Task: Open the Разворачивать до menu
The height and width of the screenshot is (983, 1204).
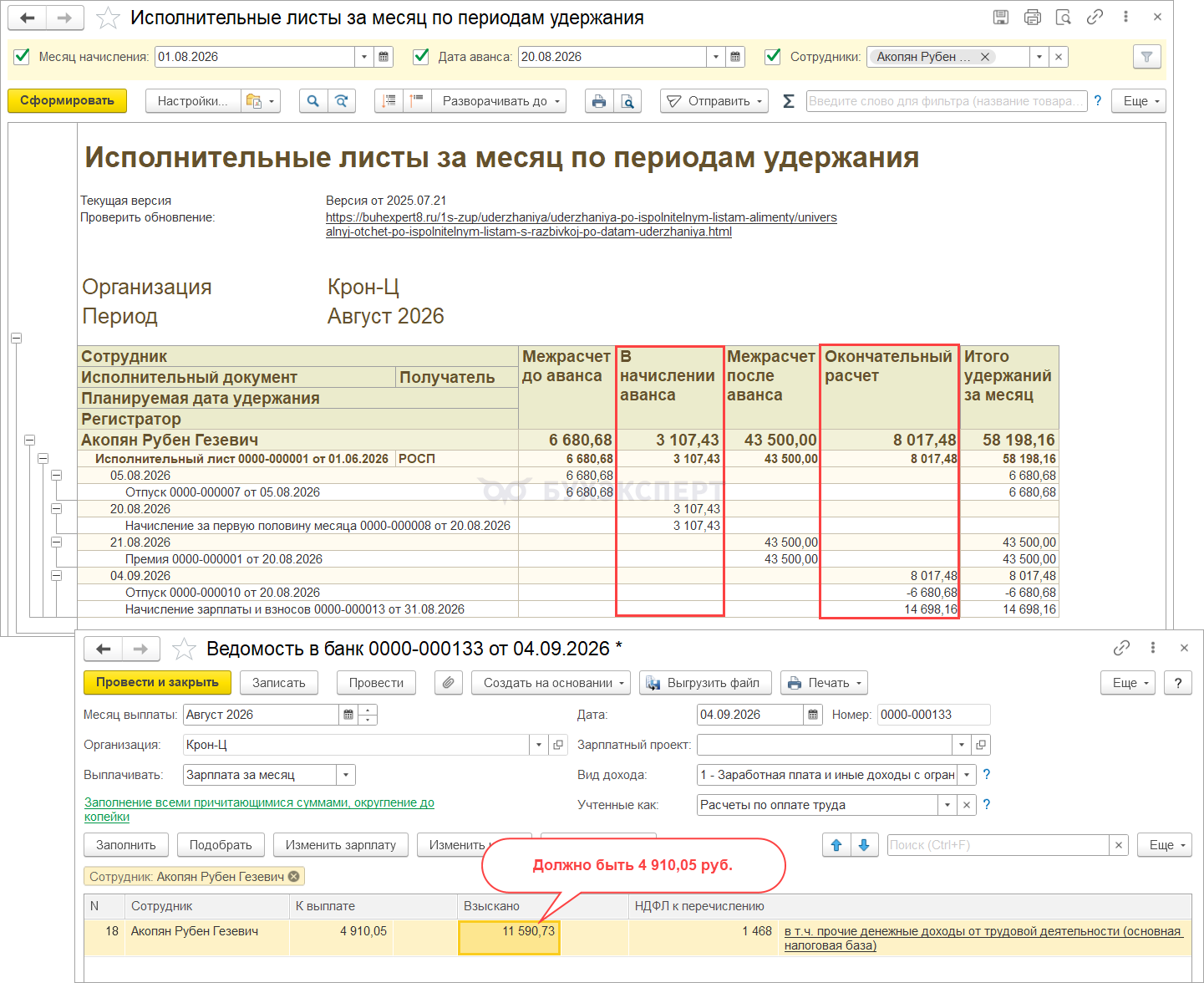Action: [499, 101]
